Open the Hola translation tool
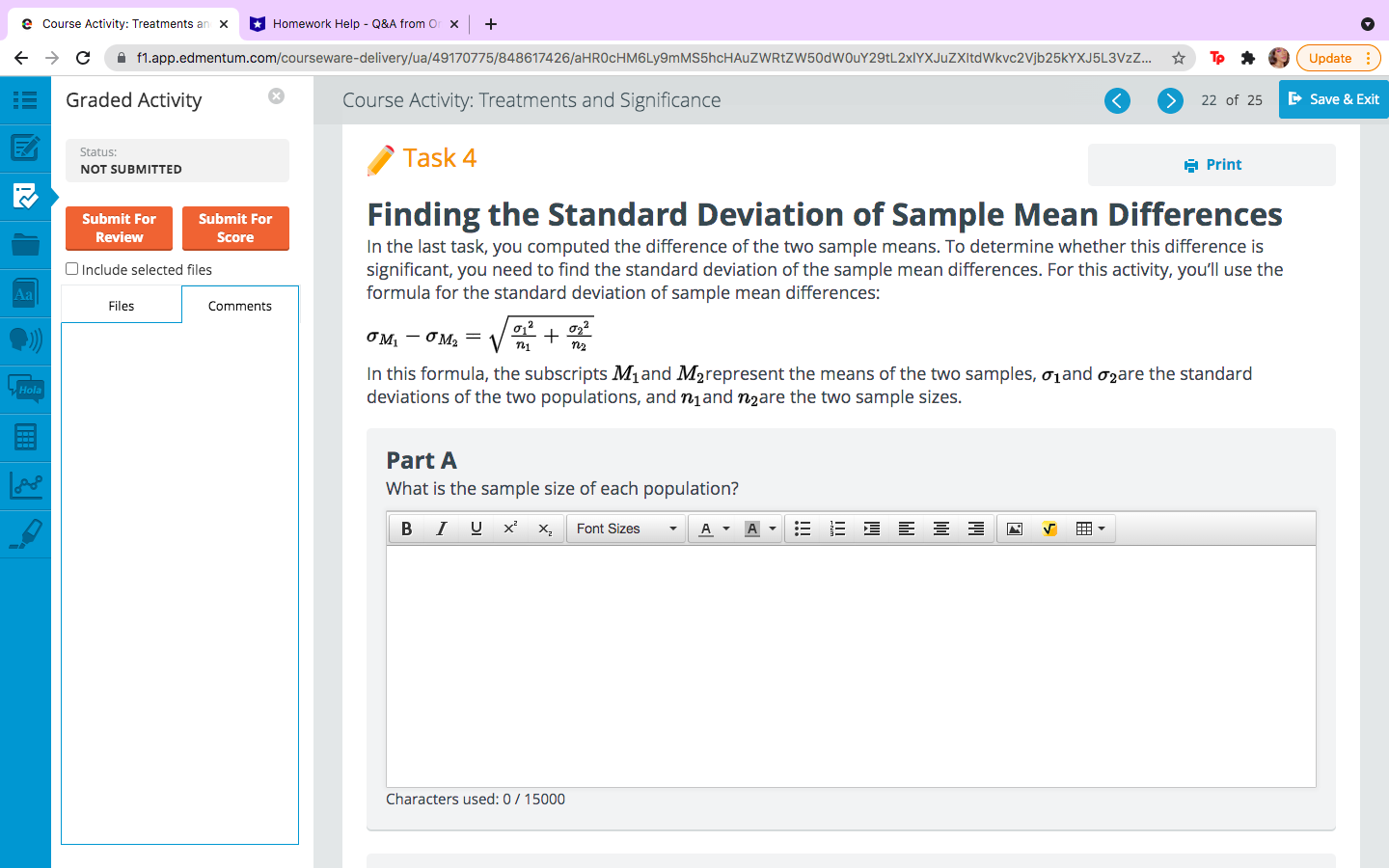This screenshot has height=868, width=1389. (x=25, y=389)
